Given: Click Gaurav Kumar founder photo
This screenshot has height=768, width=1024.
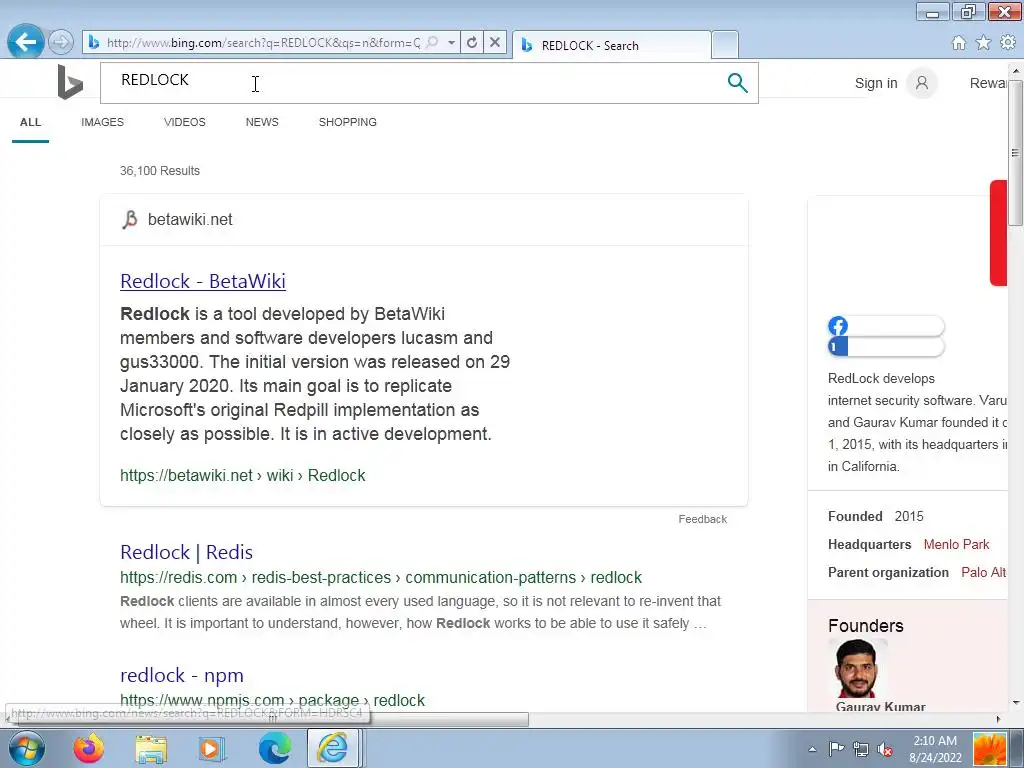Looking at the screenshot, I should click(x=856, y=667).
